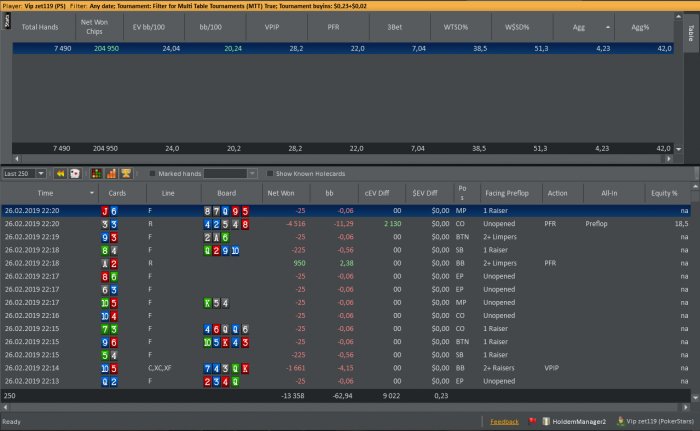Viewport: 700px width, 431px height.
Task: Toggle Show Known Holecards checkbox
Action: click(270, 174)
